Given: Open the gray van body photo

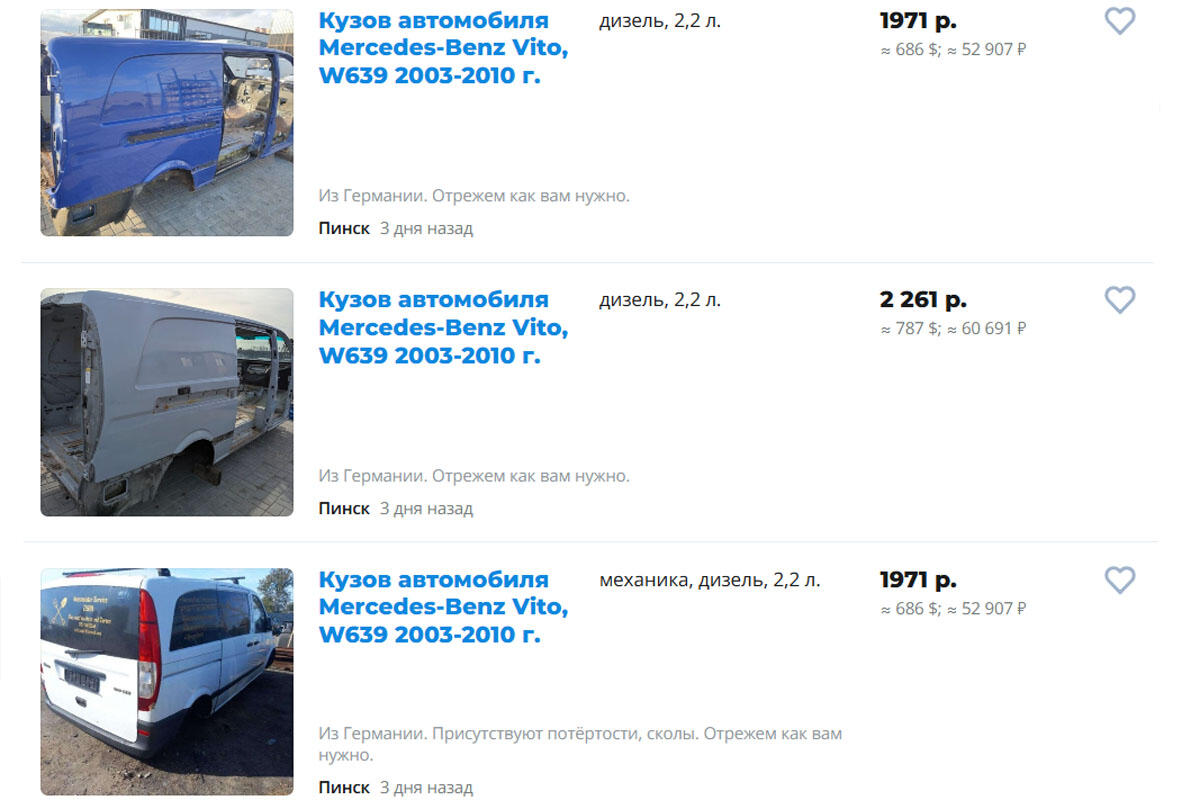Looking at the screenshot, I should coord(167,402).
